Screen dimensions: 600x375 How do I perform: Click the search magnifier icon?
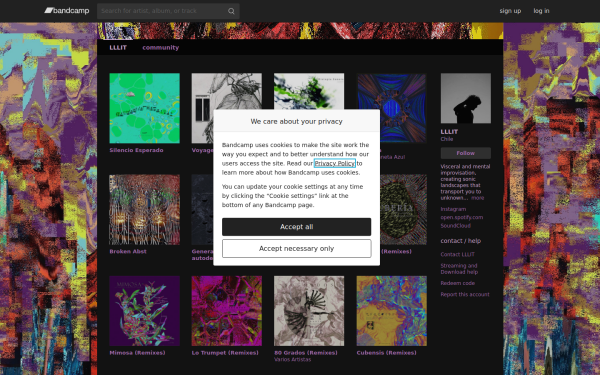pos(231,11)
